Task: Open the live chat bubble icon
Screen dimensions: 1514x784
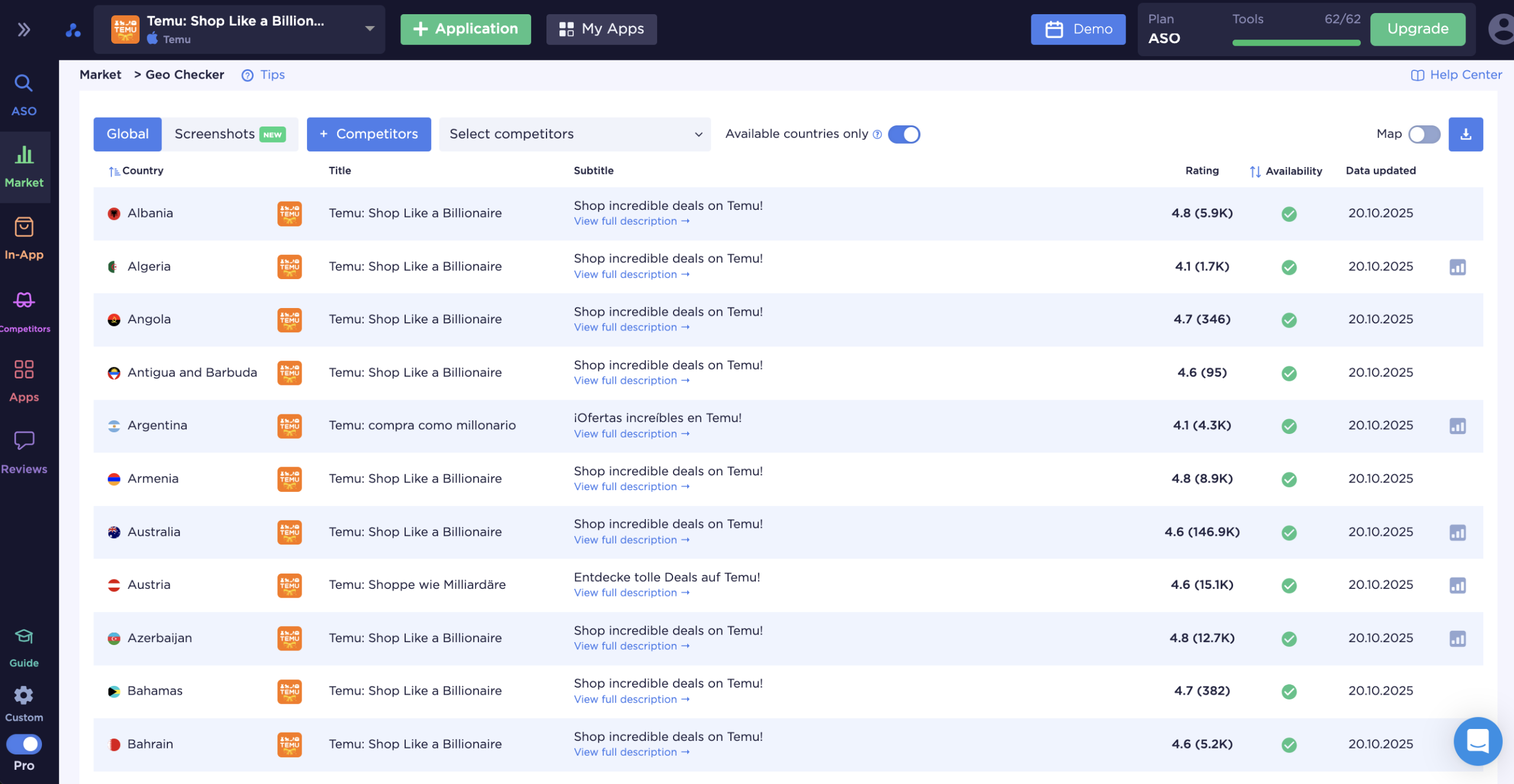Action: 1477,740
